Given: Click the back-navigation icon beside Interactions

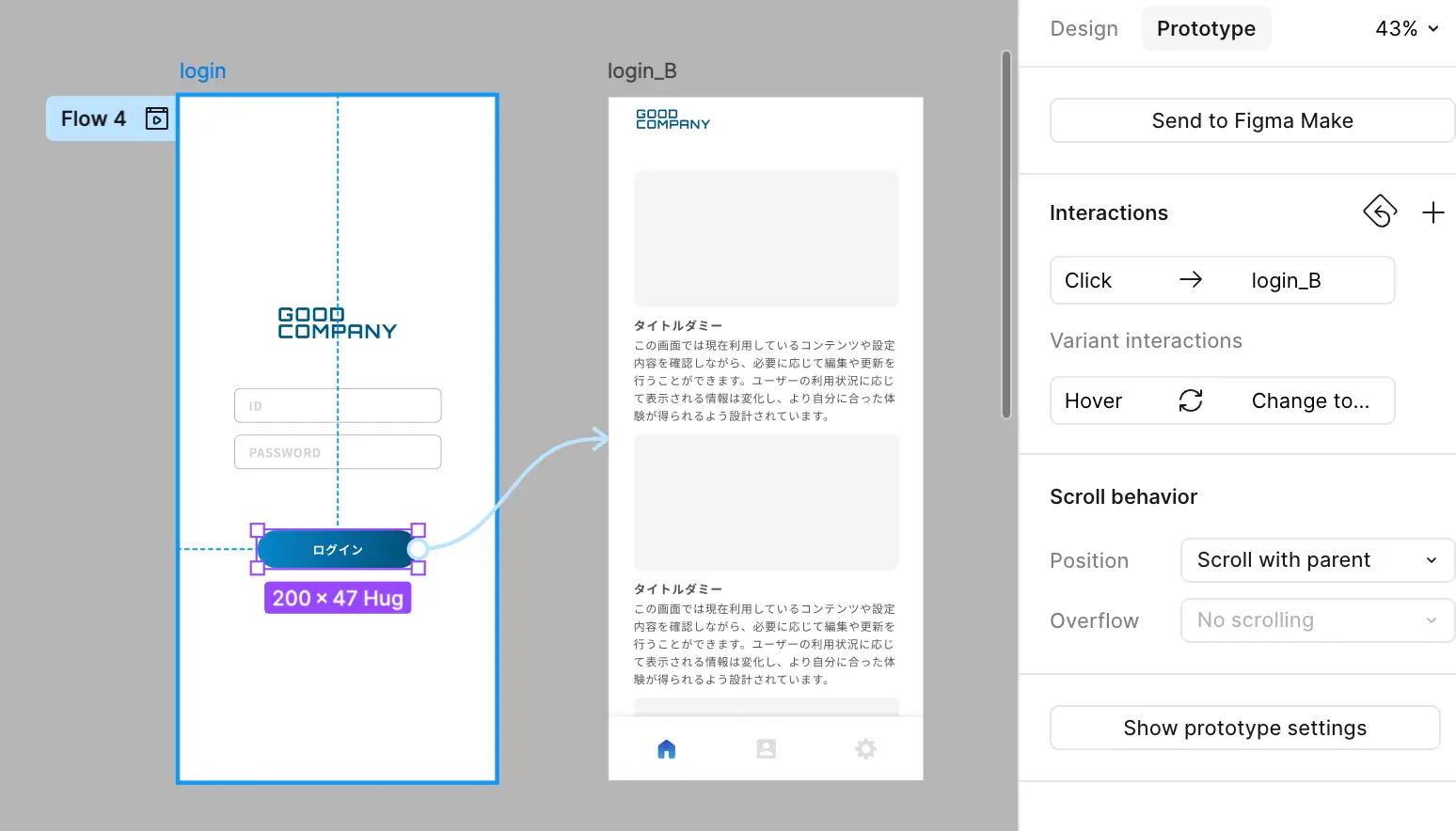Looking at the screenshot, I should [x=1380, y=212].
